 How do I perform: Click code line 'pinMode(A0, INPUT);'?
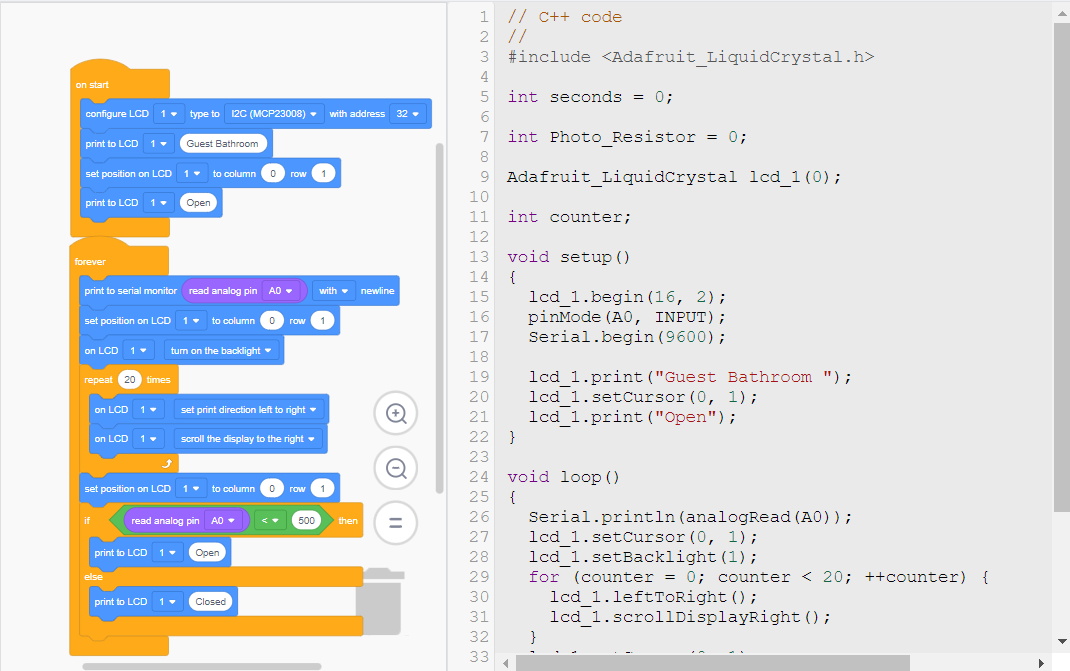click(x=627, y=317)
